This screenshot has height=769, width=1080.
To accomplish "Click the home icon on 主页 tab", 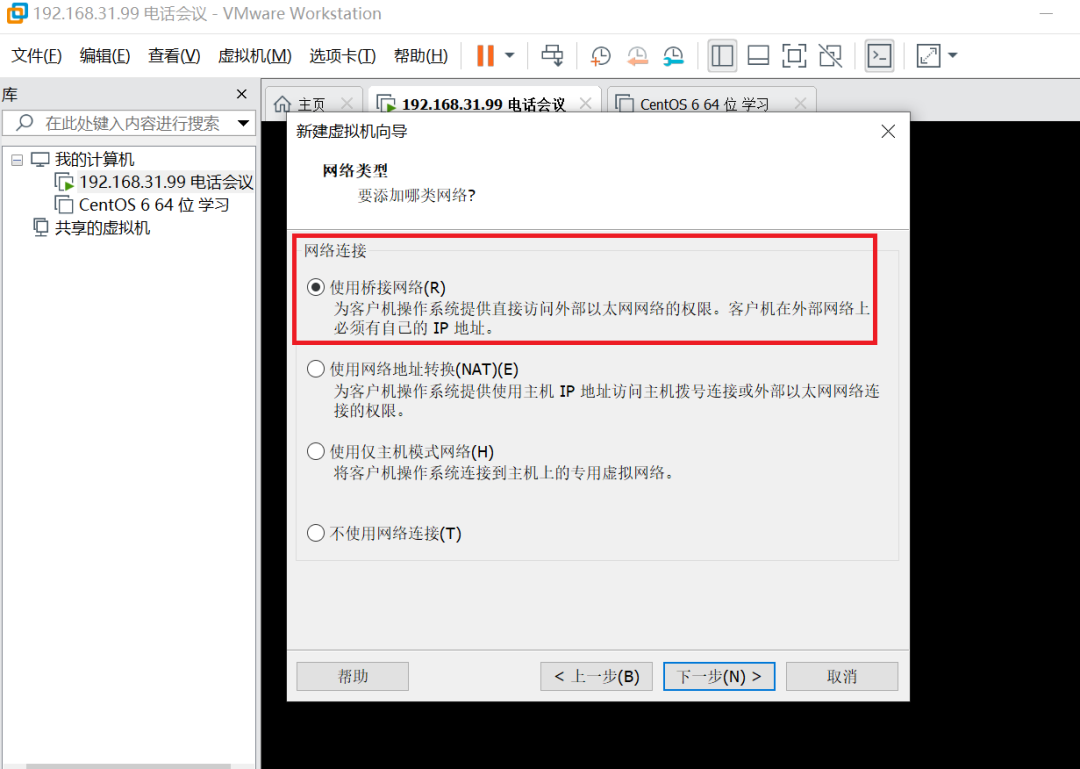I will (x=282, y=104).
